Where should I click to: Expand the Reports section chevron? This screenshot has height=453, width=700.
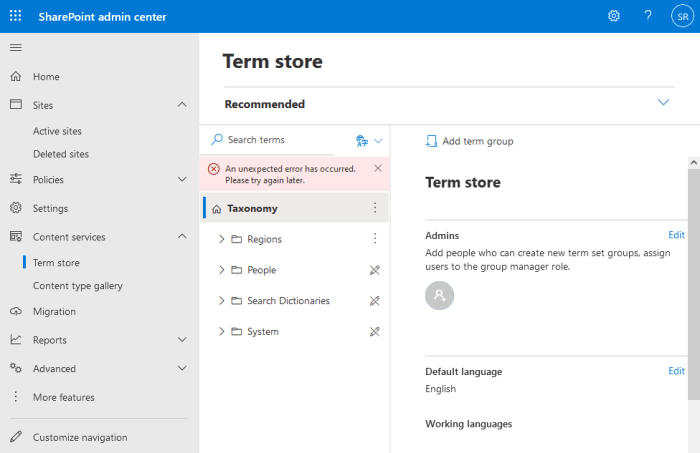[182, 340]
